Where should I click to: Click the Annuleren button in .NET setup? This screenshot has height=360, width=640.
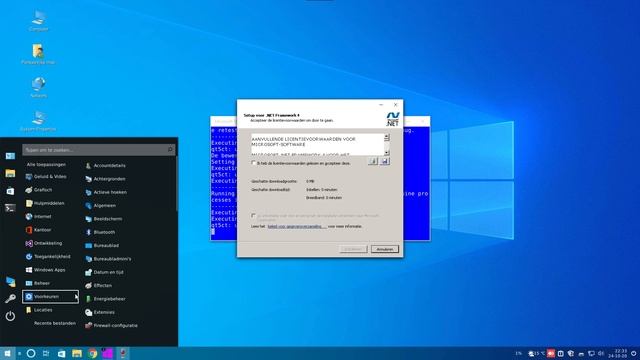[384, 249]
